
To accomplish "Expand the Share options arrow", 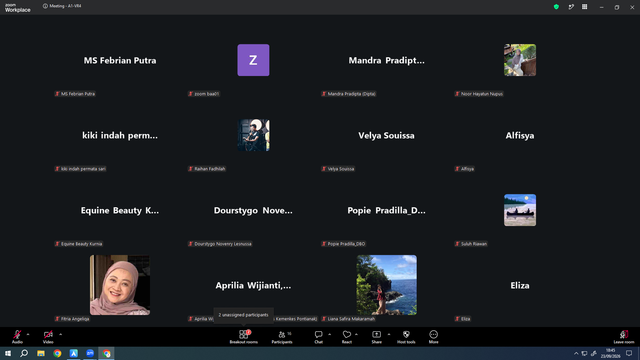I will click(x=389, y=334).
